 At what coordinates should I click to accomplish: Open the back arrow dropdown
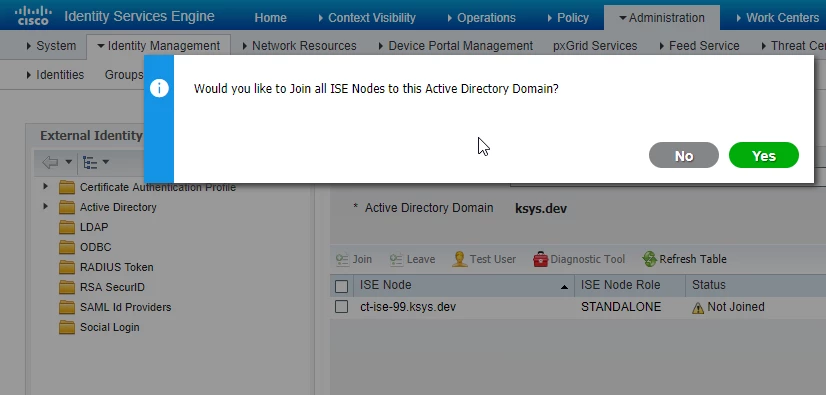(68, 162)
